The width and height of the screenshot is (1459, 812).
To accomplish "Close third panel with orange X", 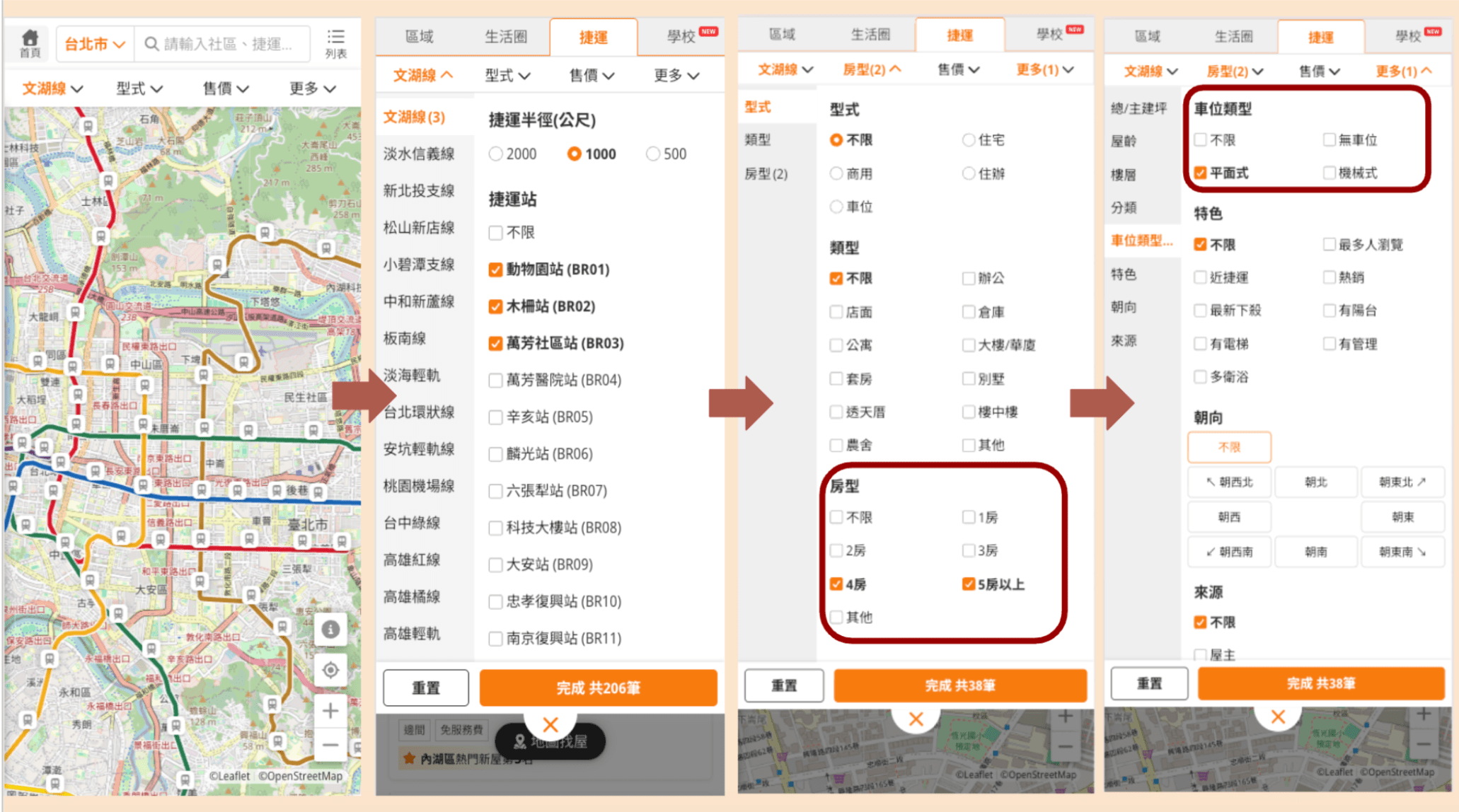I will [x=916, y=719].
